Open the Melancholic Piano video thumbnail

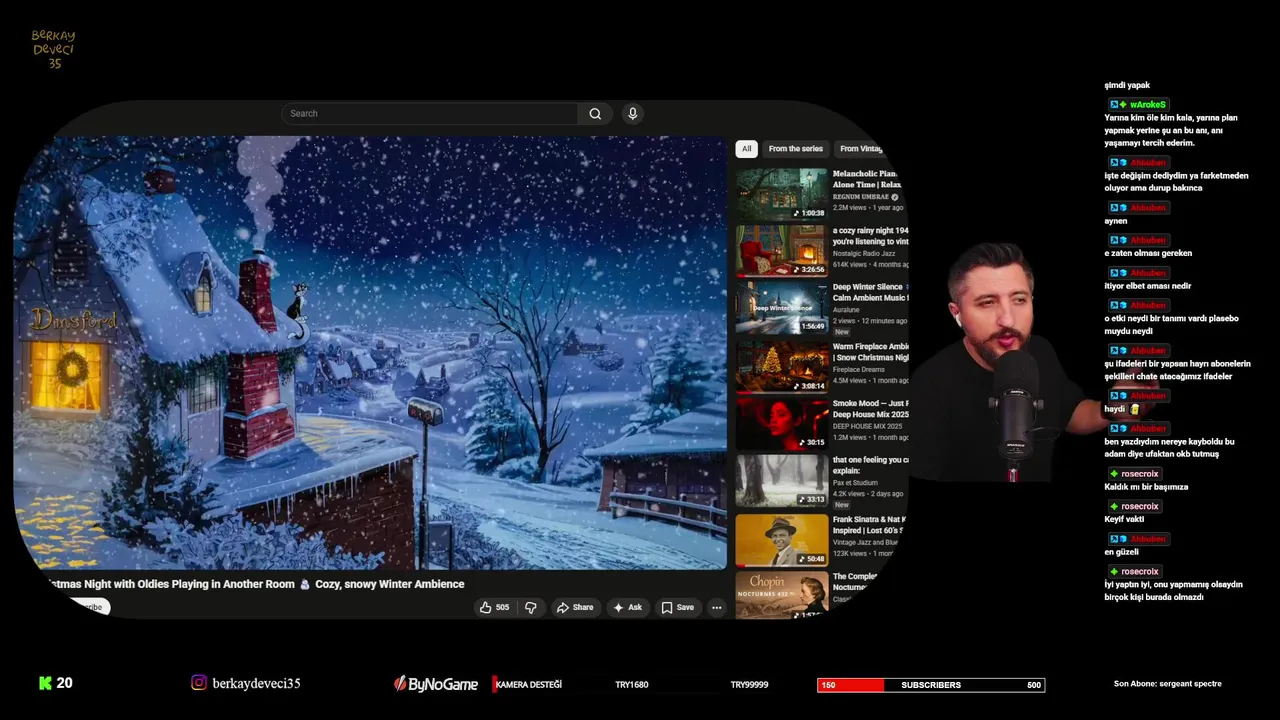click(782, 194)
